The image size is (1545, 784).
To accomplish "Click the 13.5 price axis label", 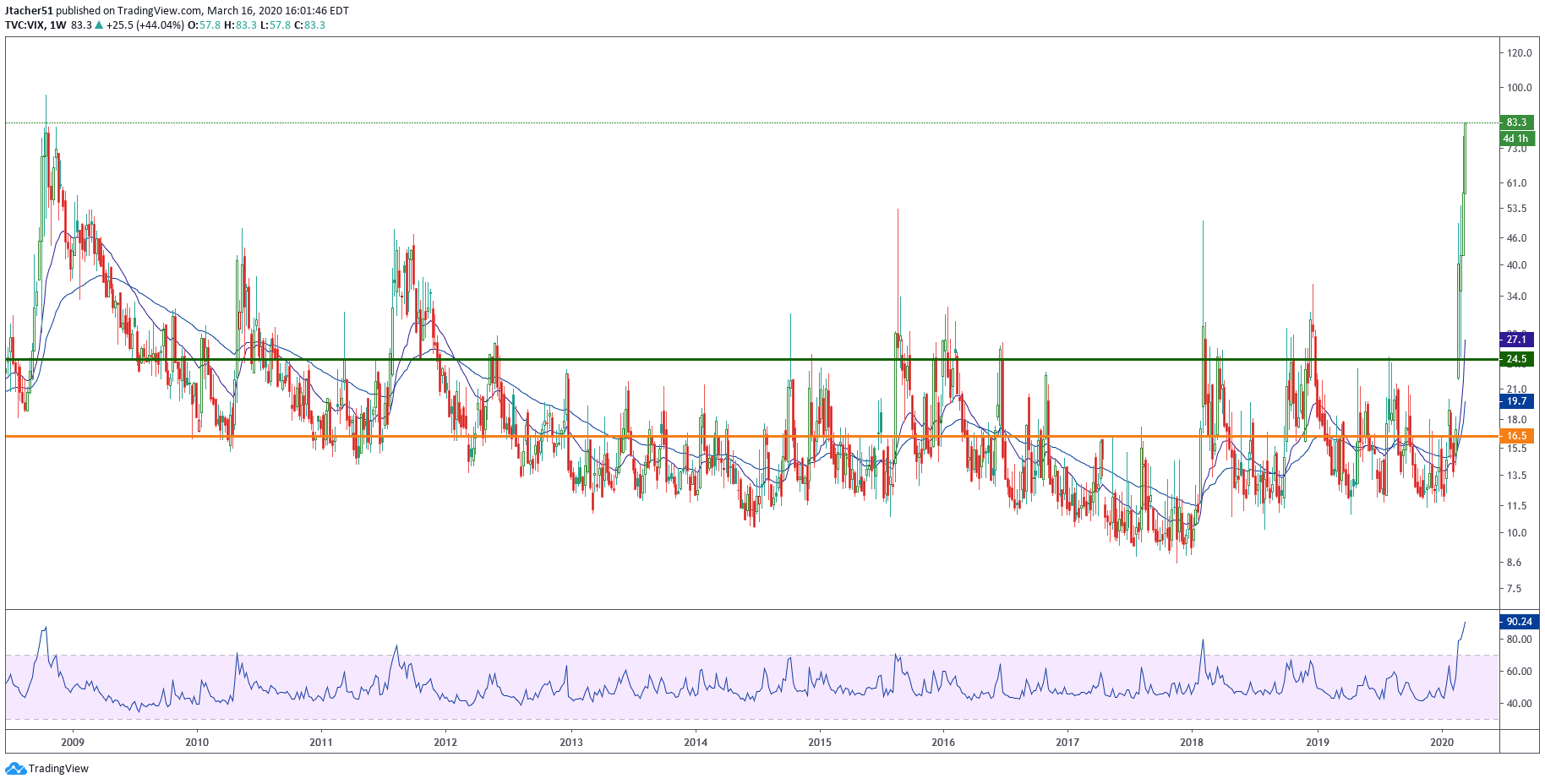I will coord(1517,476).
